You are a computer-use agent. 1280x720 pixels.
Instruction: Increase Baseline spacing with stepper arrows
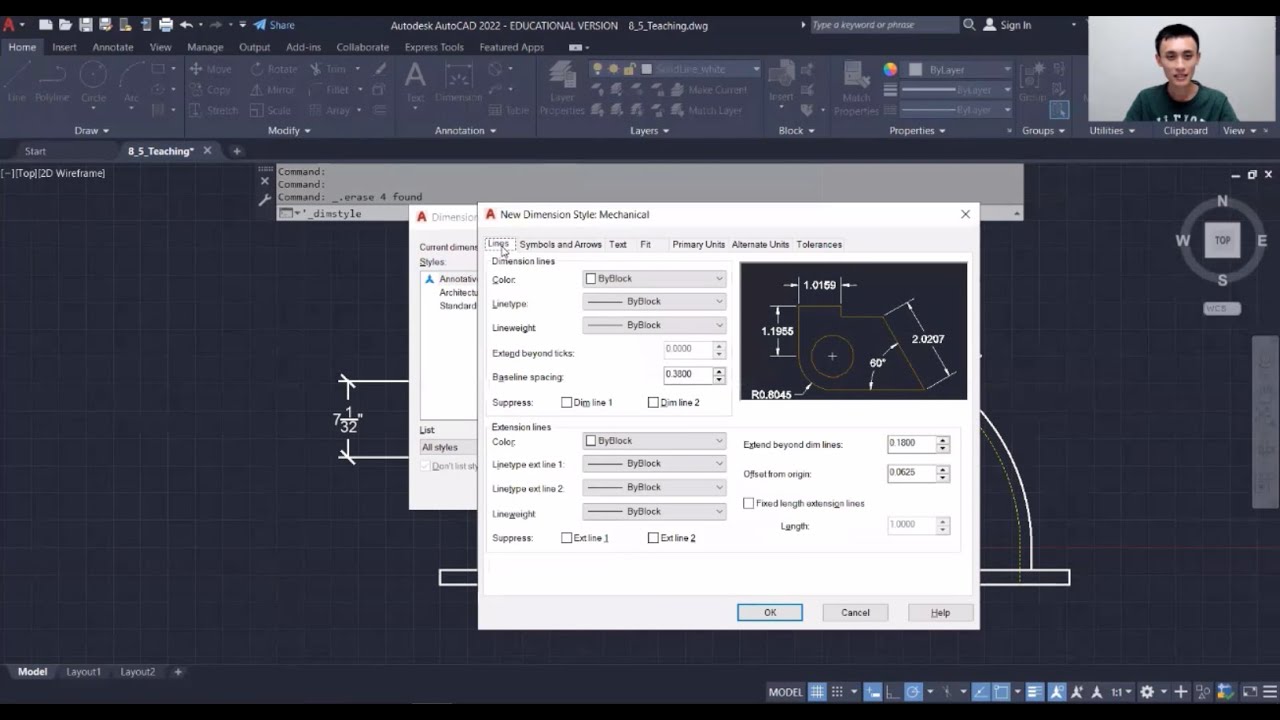coord(719,372)
